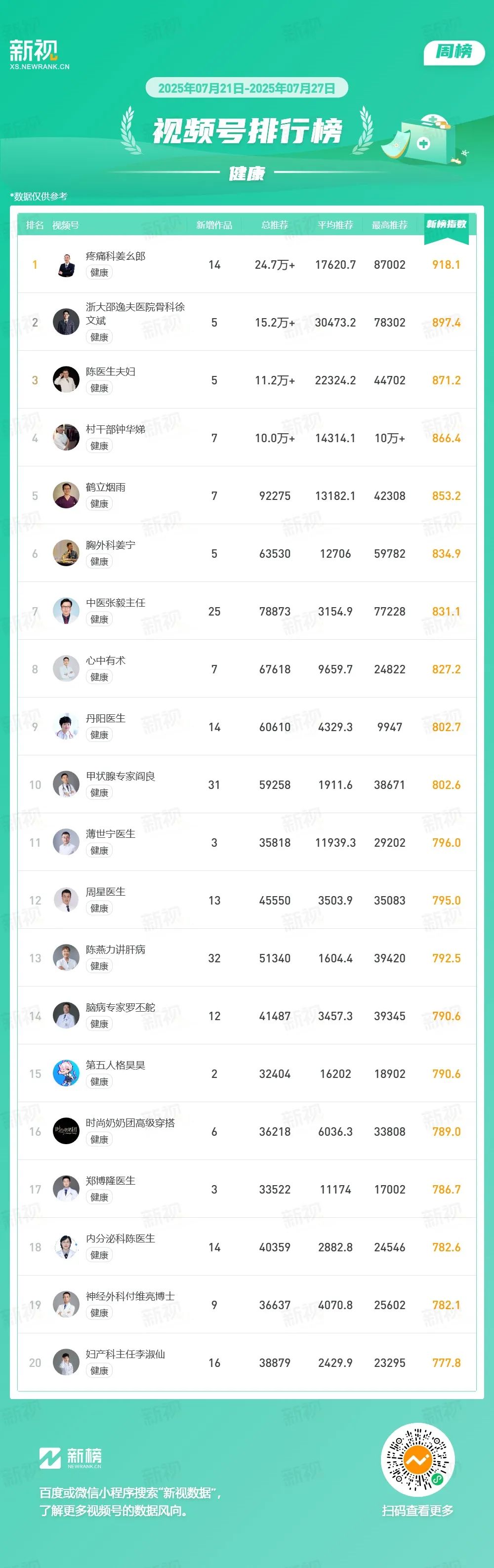Open 浙大邵逸夫医院骨科徐文斌 account name
The width and height of the screenshot is (494, 1568).
pyautogui.click(x=135, y=314)
